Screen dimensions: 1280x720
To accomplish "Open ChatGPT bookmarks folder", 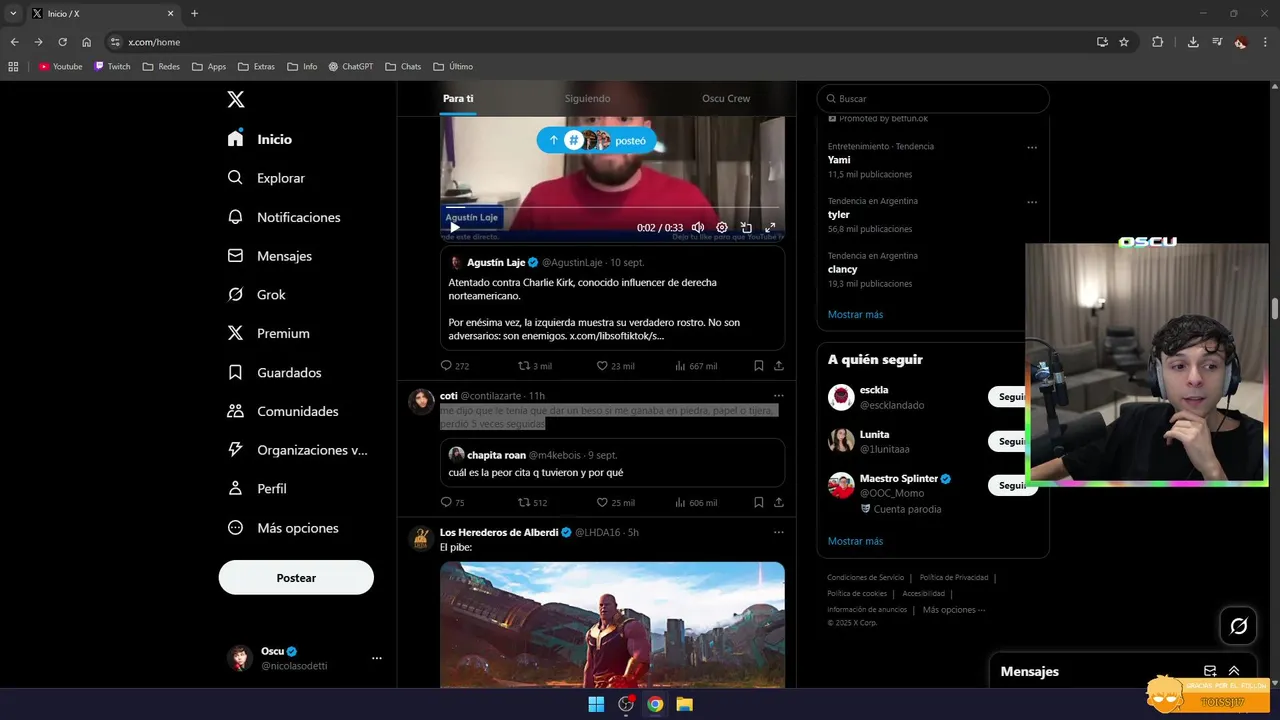I will point(350,66).
